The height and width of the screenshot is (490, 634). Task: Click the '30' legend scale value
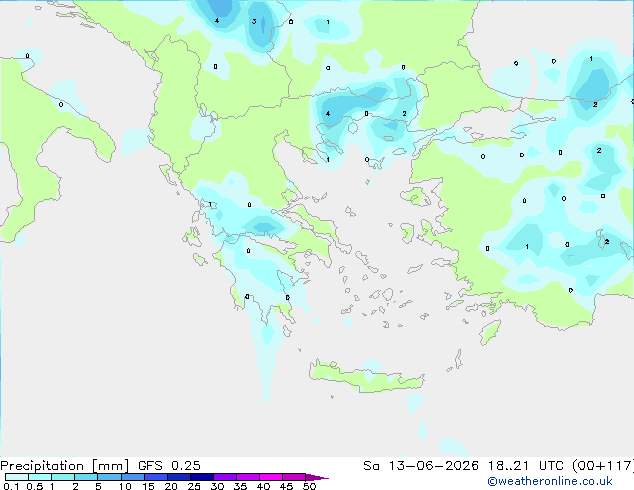pos(217,486)
